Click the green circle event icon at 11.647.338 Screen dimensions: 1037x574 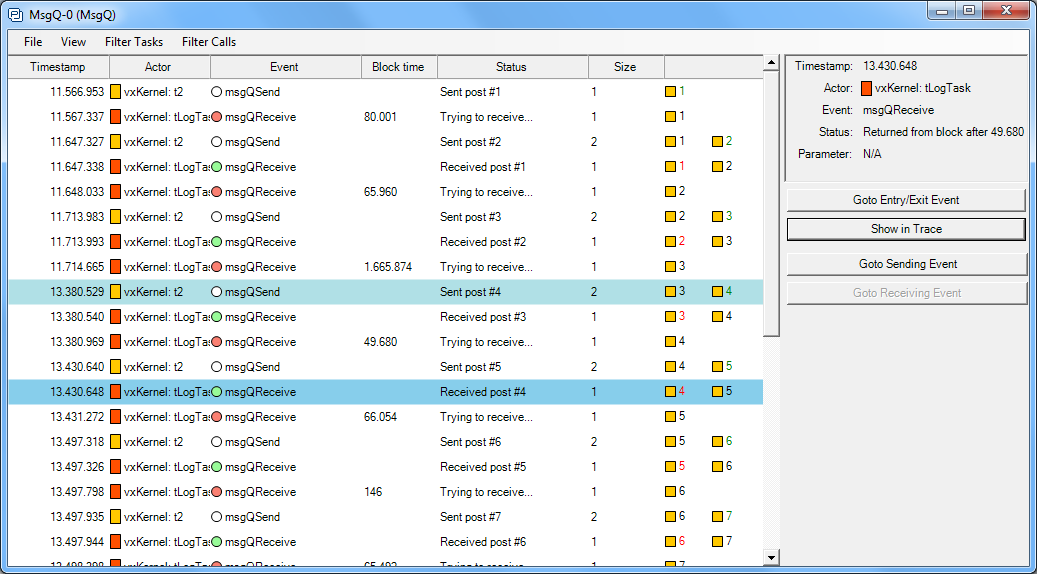tap(217, 167)
